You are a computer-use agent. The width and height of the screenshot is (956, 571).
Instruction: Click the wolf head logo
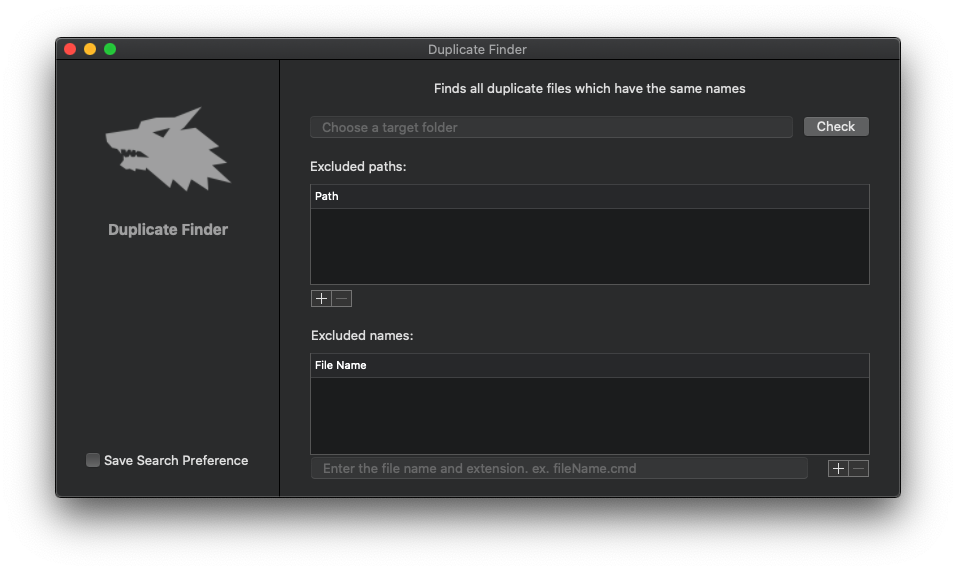point(168,149)
